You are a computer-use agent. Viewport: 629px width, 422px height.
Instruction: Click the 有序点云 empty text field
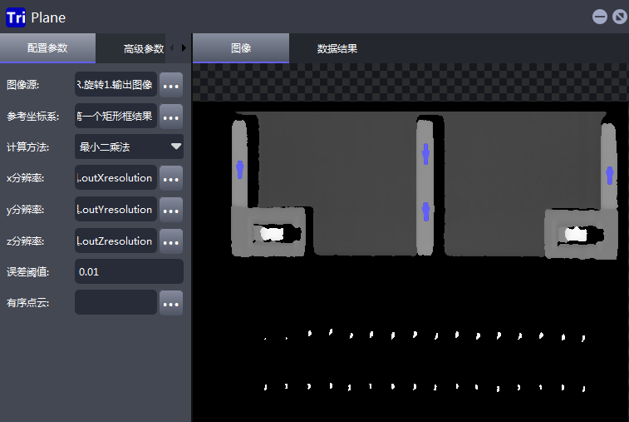pos(115,302)
